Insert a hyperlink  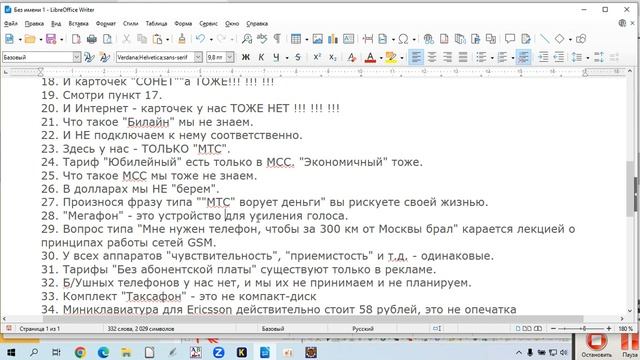click(428, 39)
